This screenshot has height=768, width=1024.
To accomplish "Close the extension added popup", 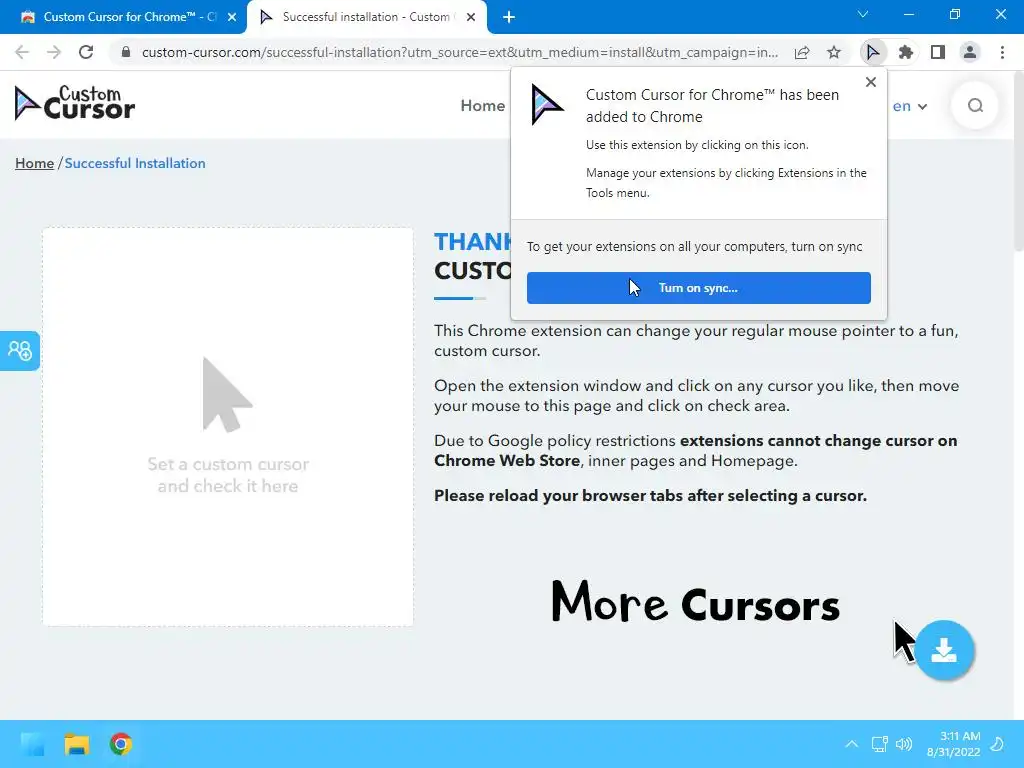I will click(x=871, y=82).
